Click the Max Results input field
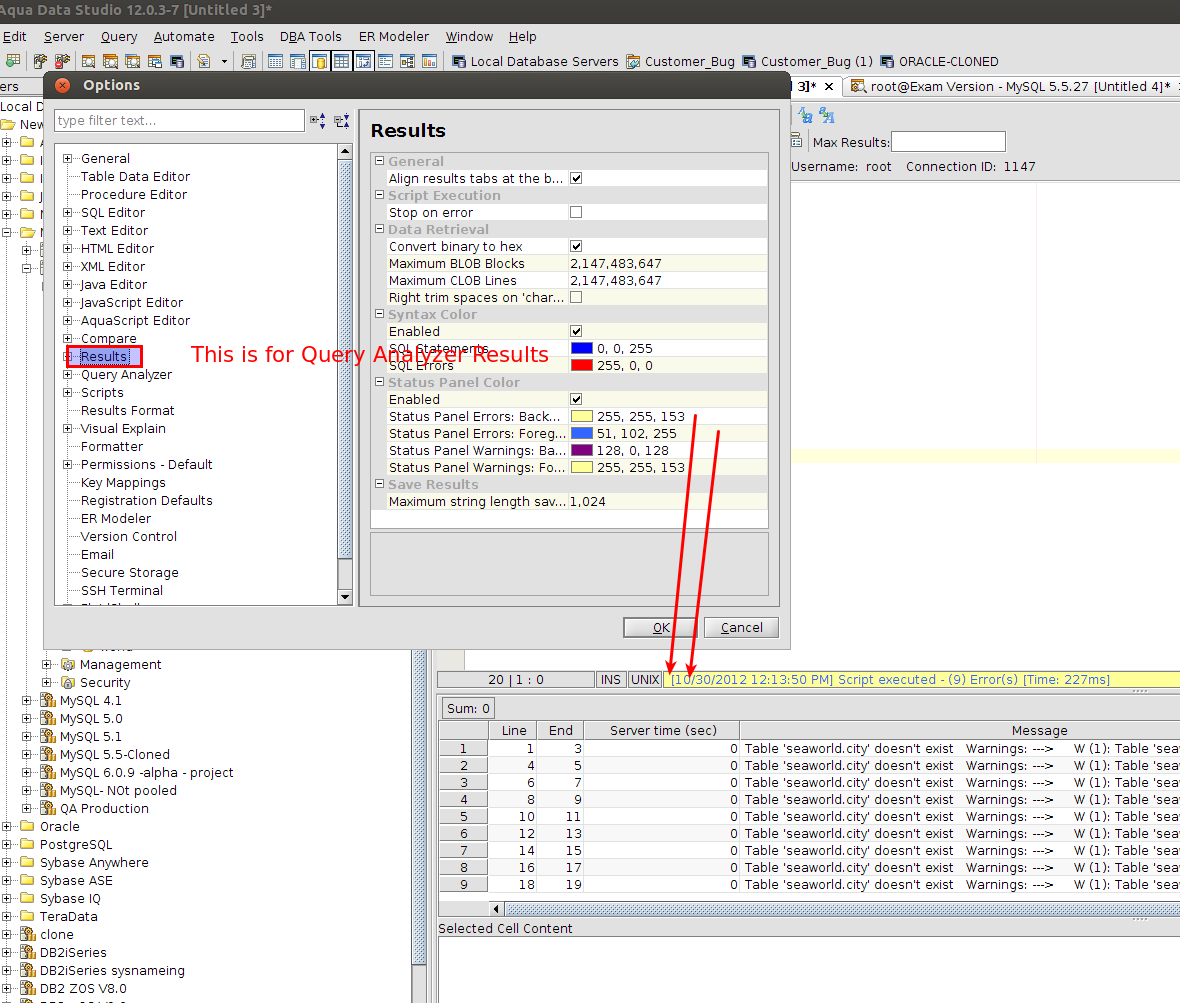 (x=948, y=141)
